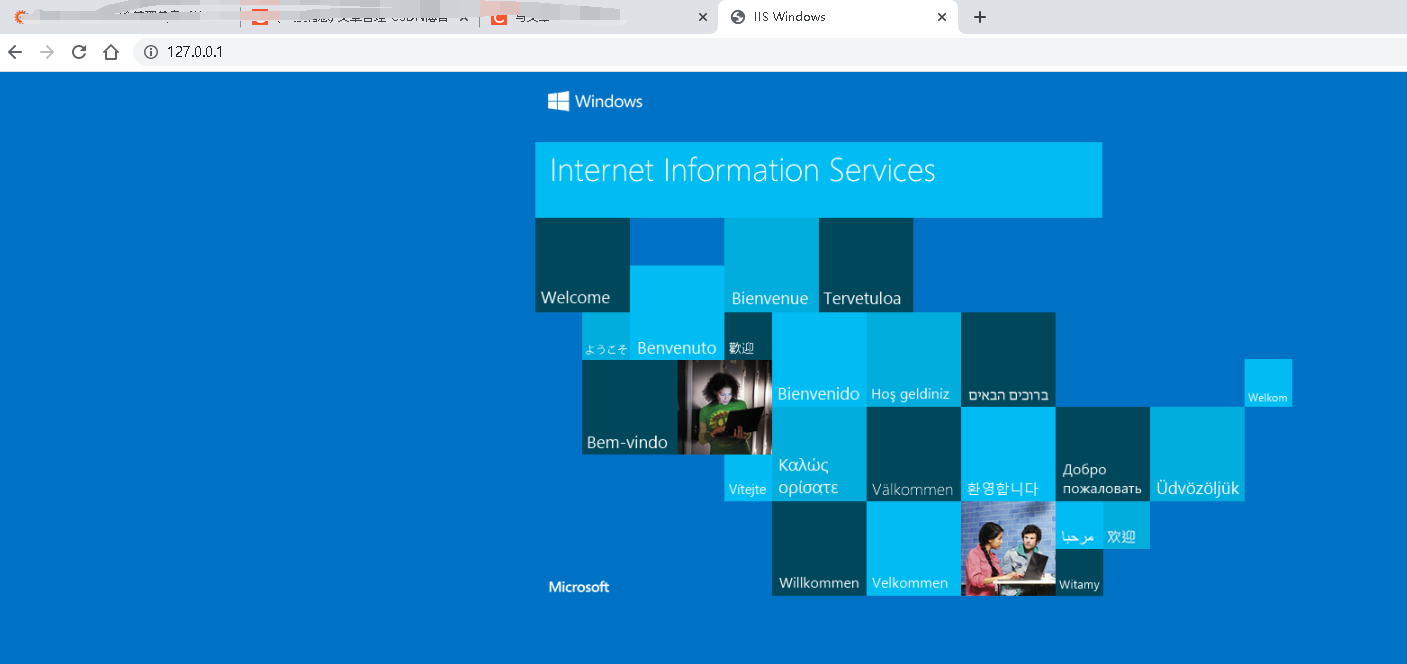The image size is (1407, 664).
Task: Switch to the IIS Windows tab
Action: coord(838,17)
